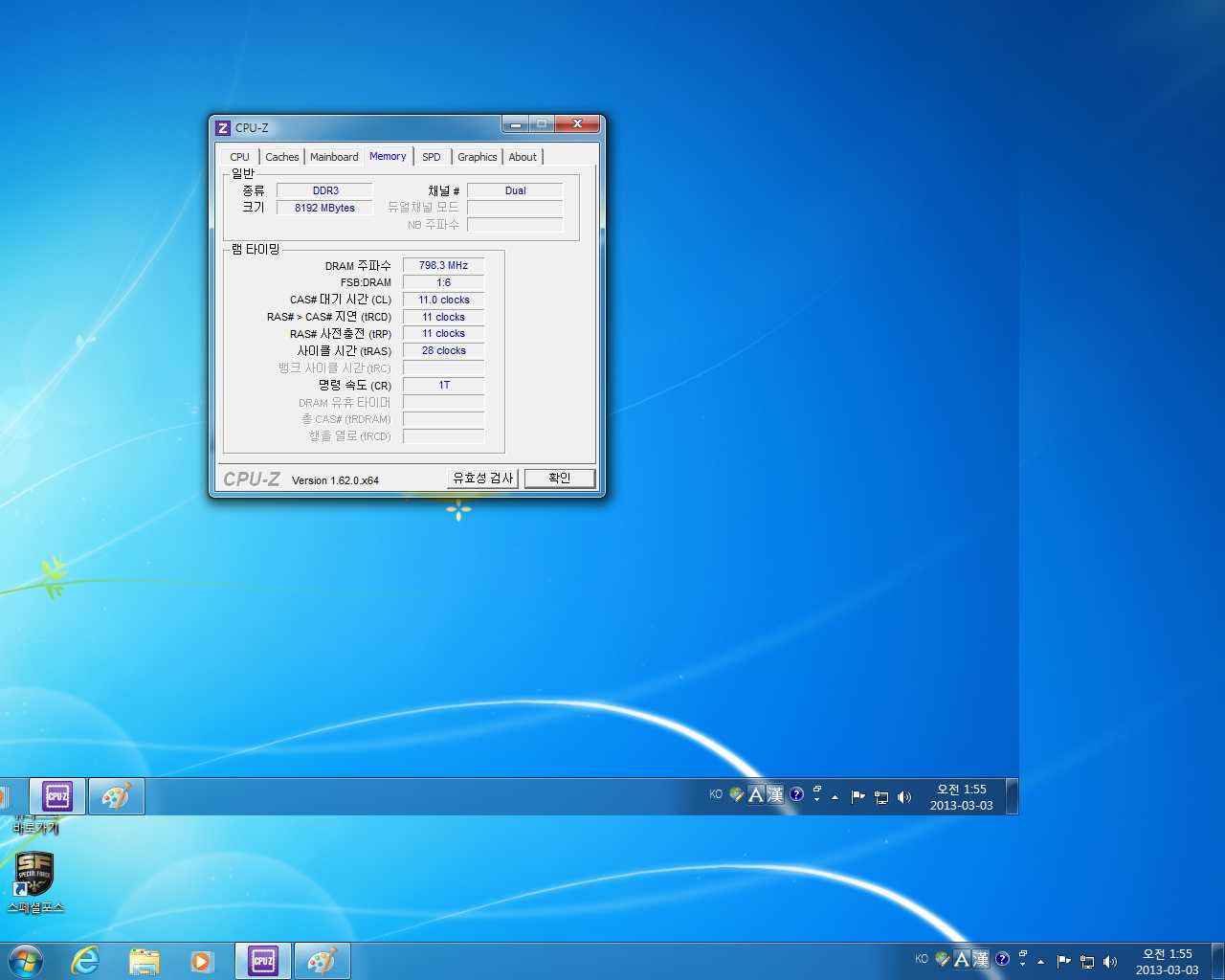Open the Graphics tab

pyautogui.click(x=477, y=157)
